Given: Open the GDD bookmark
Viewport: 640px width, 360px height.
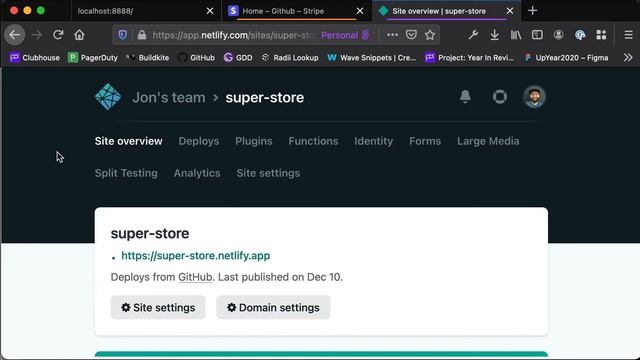Looking at the screenshot, I should [x=238, y=58].
